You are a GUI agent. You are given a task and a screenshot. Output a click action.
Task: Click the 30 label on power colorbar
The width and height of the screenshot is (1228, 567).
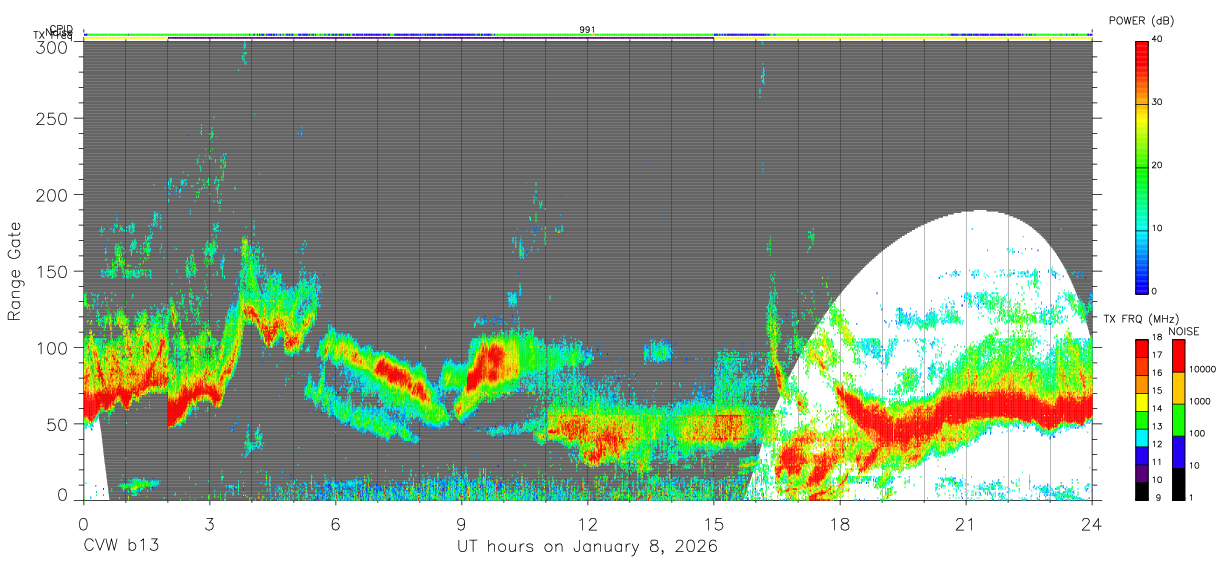coord(1158,102)
